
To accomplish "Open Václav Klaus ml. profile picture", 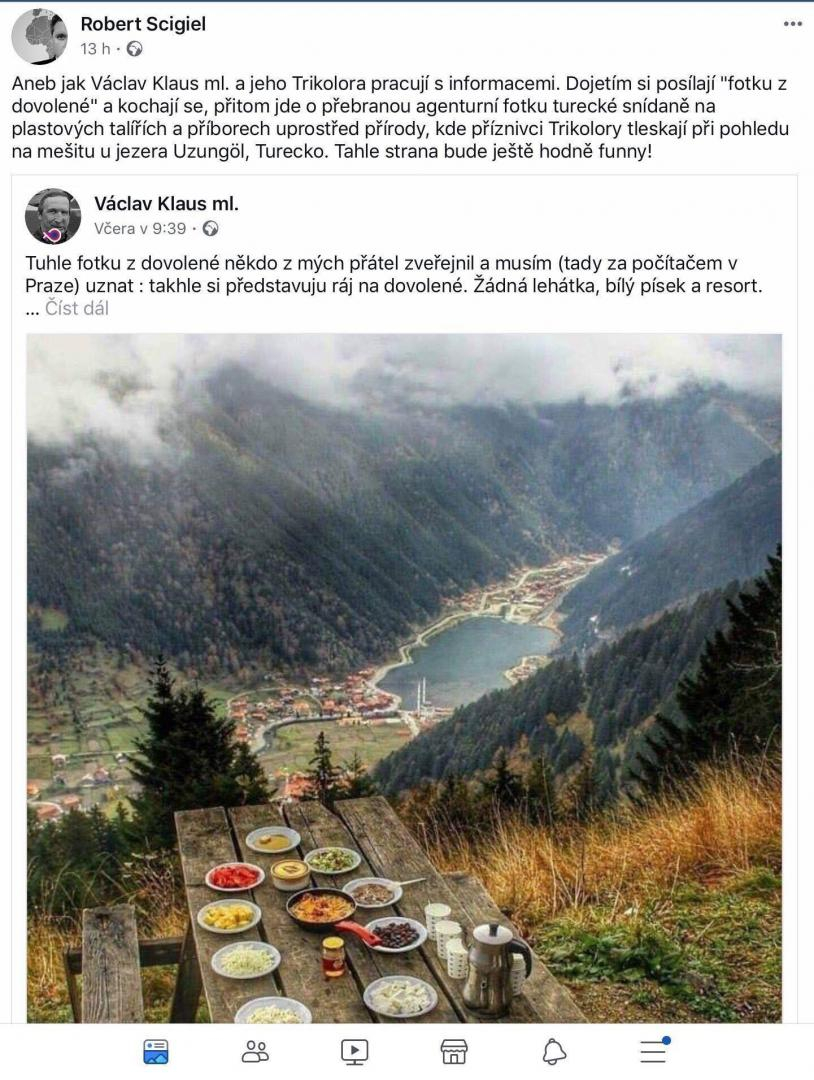I will click(x=53, y=216).
